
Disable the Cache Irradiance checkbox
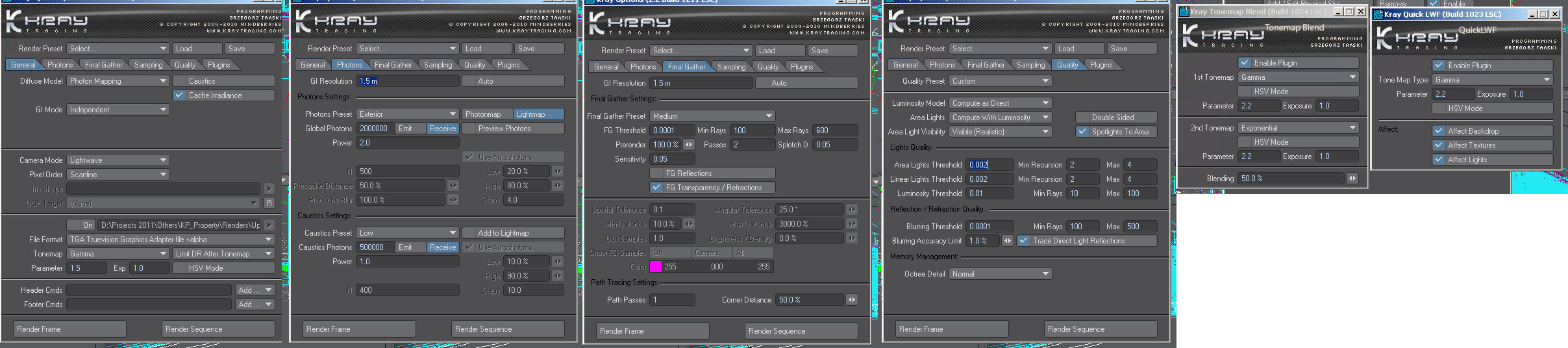pos(180,95)
